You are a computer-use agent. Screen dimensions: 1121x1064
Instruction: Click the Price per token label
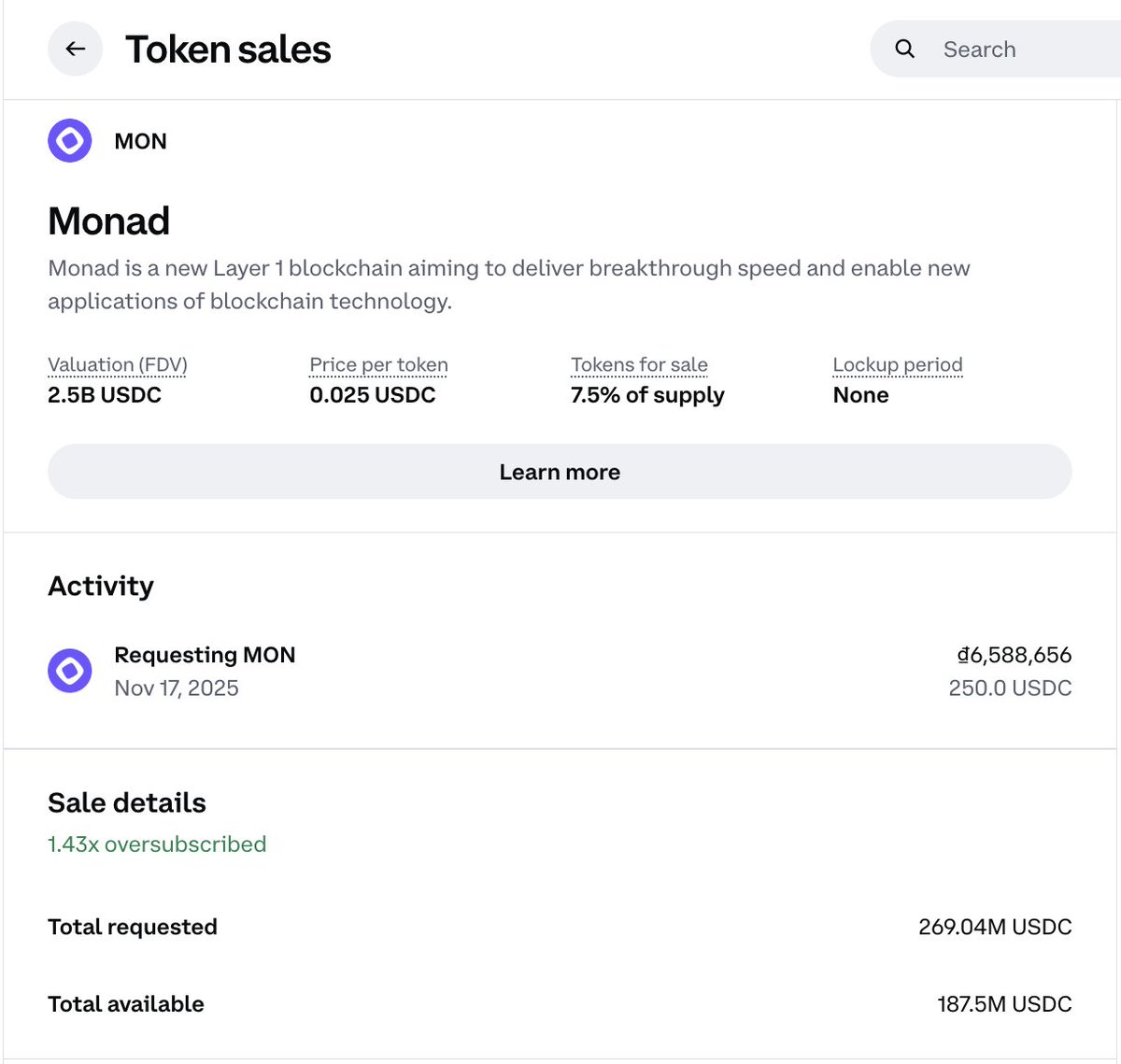(x=378, y=365)
